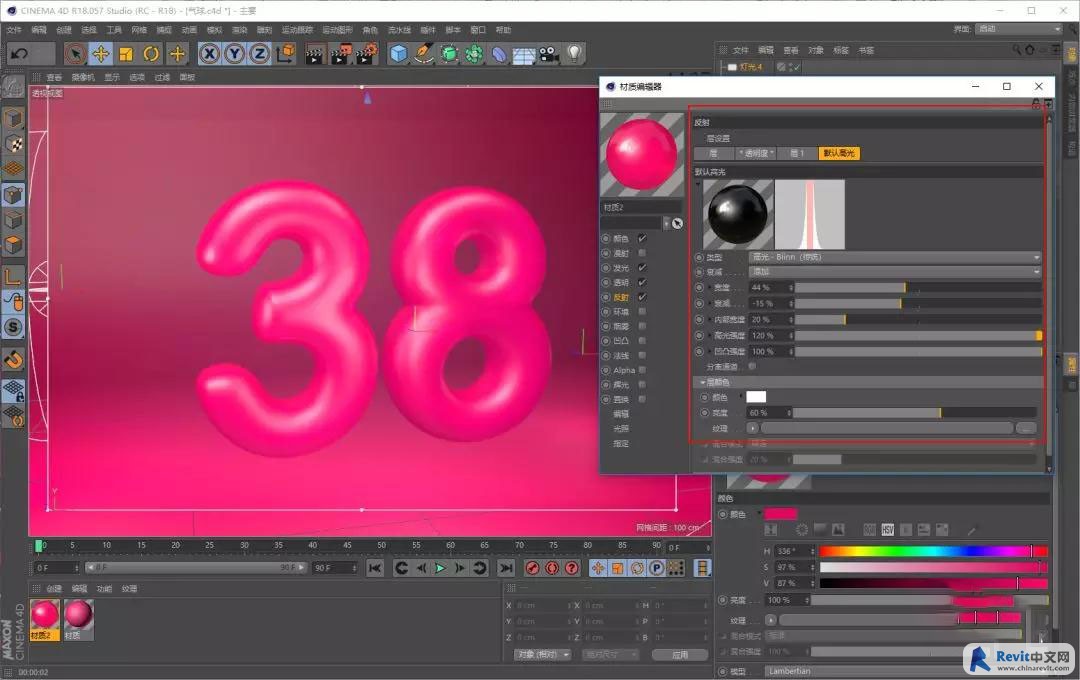Toggle the 颜色 channel checkbox
The width and height of the screenshot is (1080, 680).
point(642,238)
